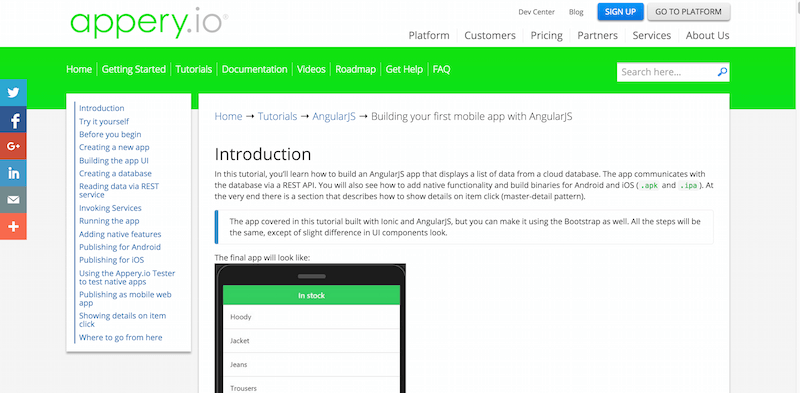Jump to Using the Appery.io Tester section
This screenshot has height=393, width=800.
point(127,278)
